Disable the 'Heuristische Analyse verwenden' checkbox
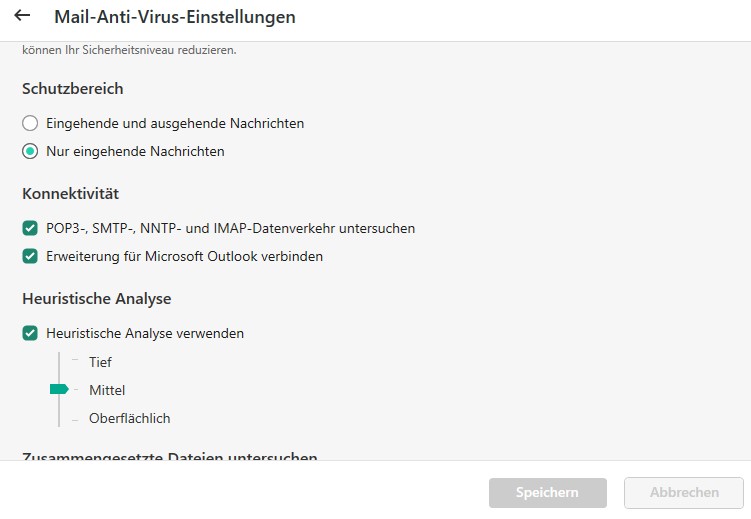751x519 pixels. [30, 333]
